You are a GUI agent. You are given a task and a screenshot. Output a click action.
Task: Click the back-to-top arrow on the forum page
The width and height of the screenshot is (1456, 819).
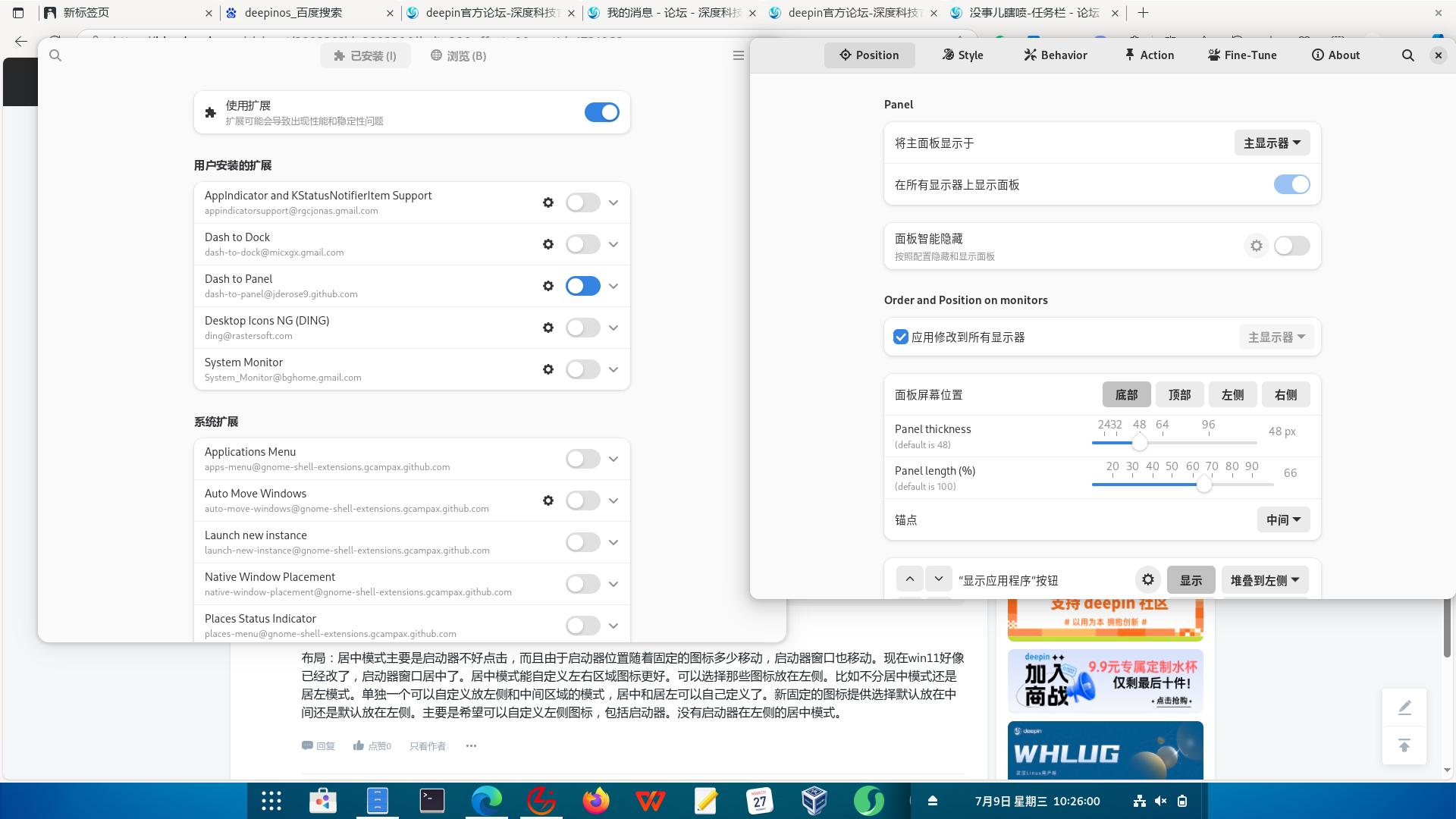click(1404, 745)
